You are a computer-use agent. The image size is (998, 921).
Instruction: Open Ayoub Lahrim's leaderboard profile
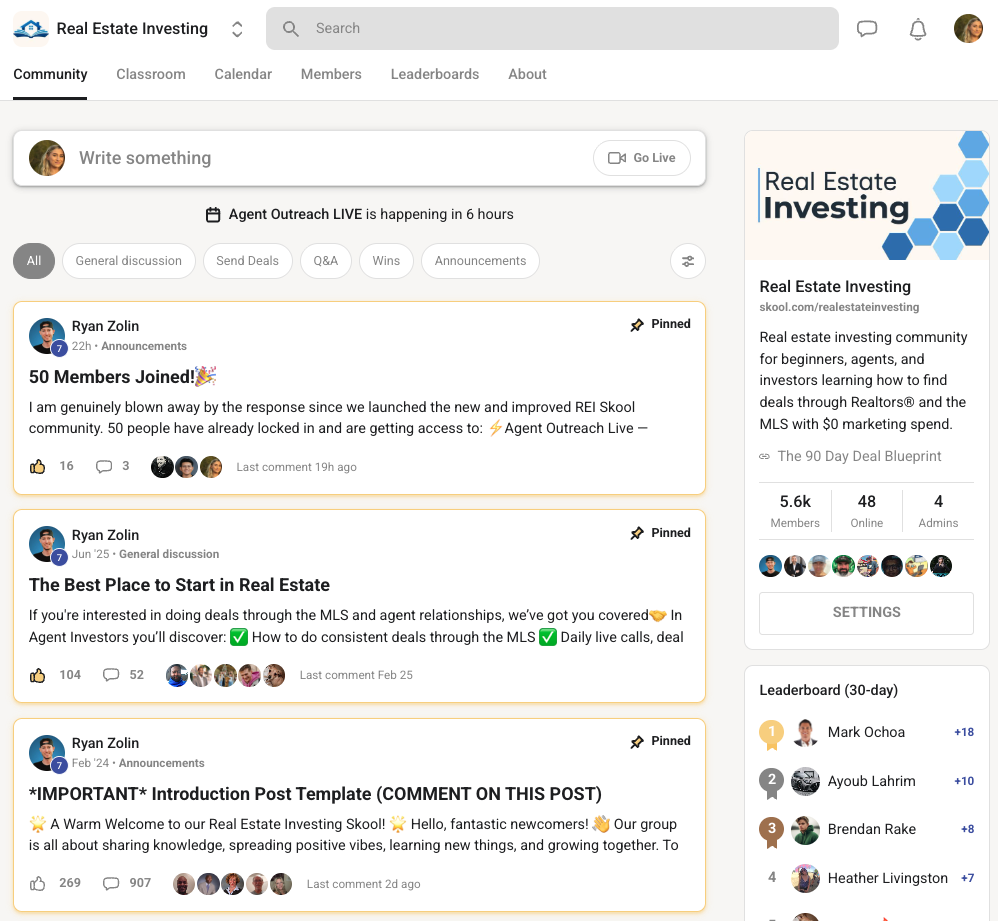click(x=871, y=782)
